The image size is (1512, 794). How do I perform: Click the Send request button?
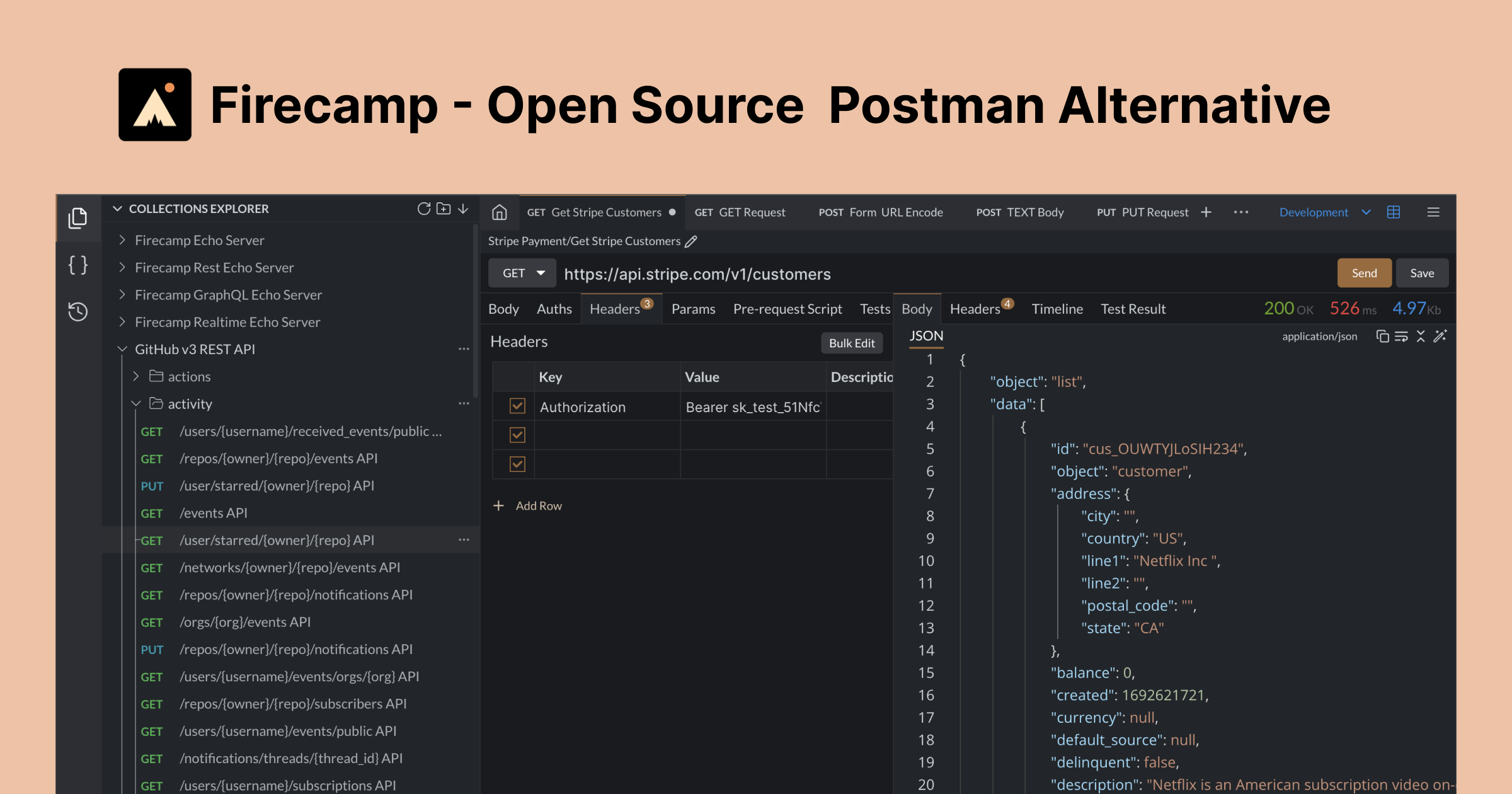click(1363, 273)
